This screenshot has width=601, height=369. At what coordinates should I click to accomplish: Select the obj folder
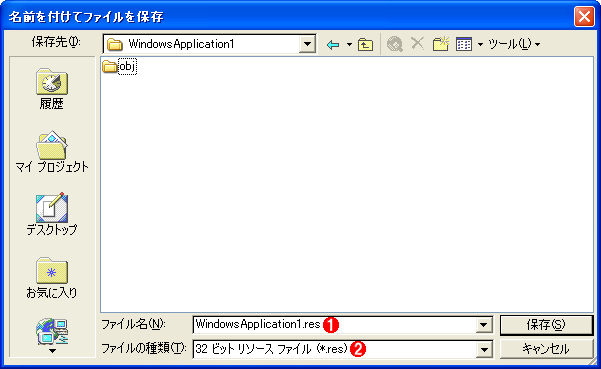tap(120, 67)
